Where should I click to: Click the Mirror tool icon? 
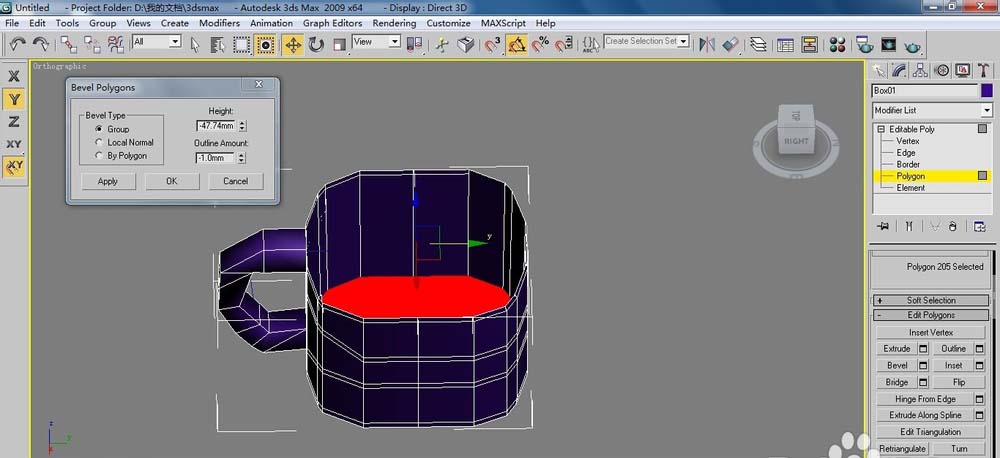tap(707, 45)
